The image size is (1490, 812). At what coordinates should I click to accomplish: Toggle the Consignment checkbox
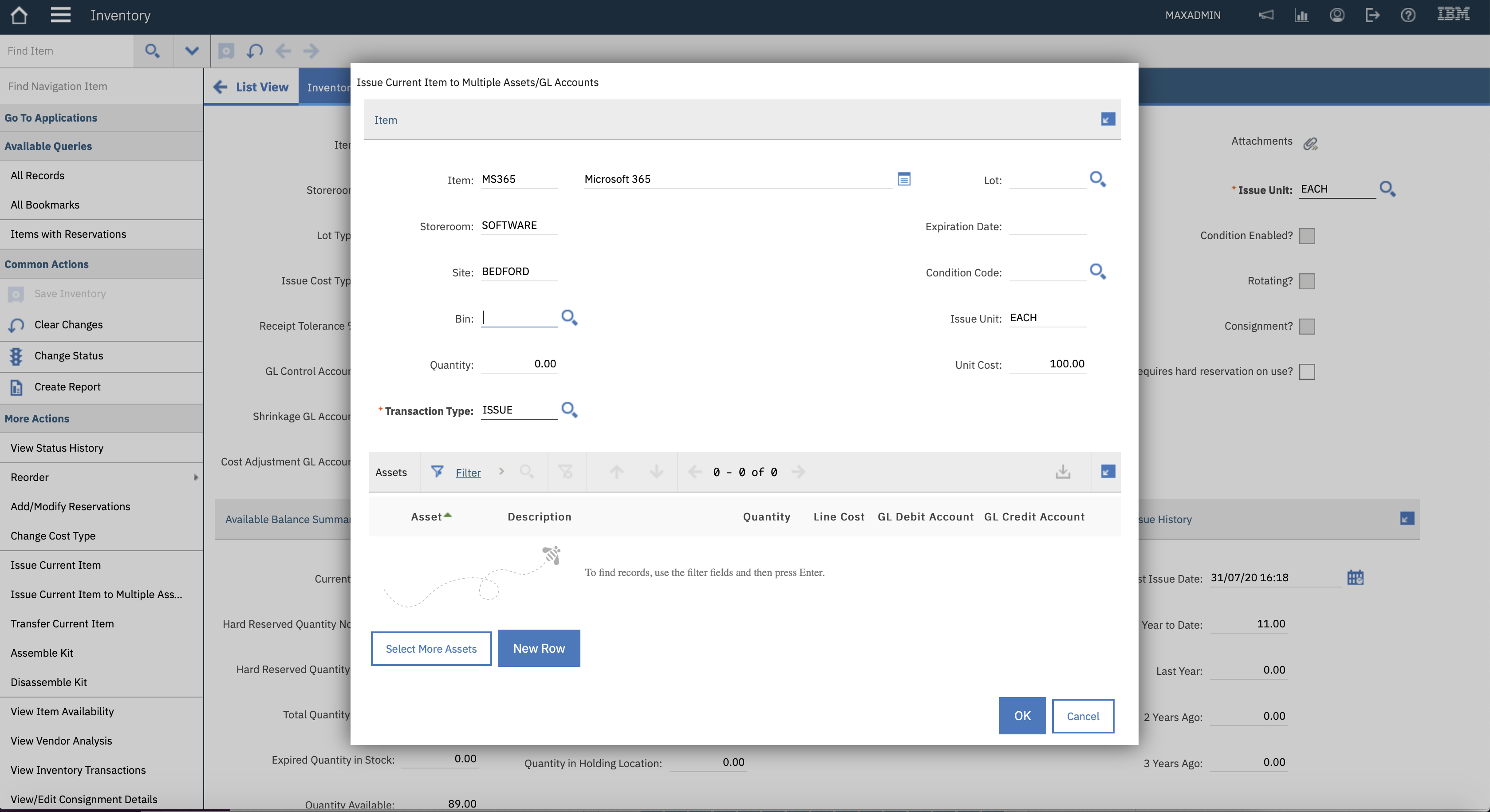pos(1307,326)
